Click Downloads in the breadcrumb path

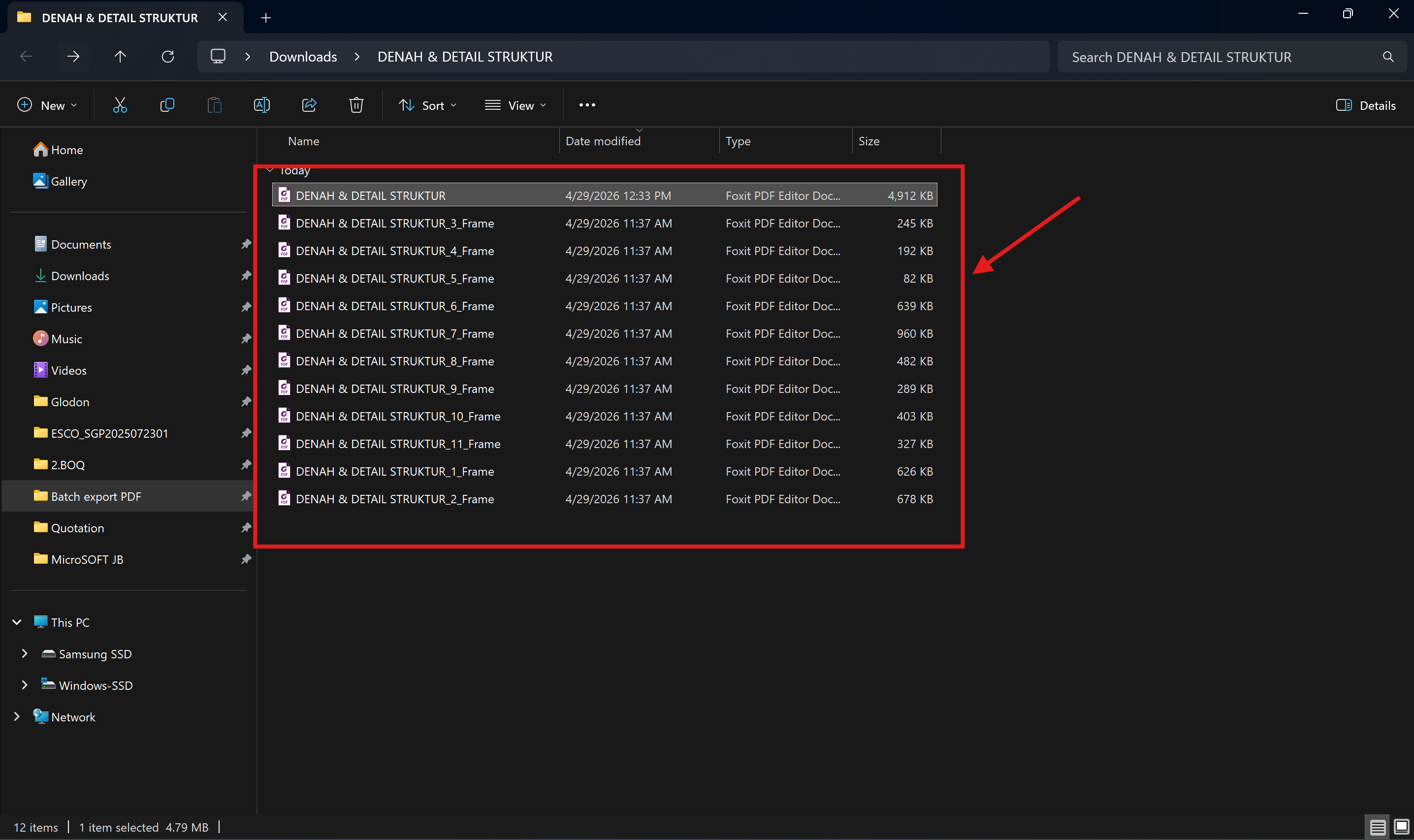click(x=303, y=57)
